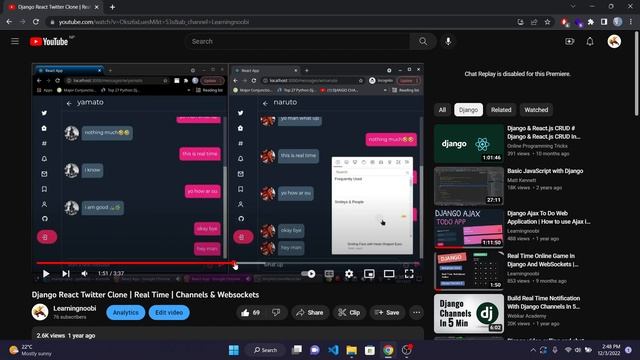Go to the YouTube home logo
Image resolution: width=640 pixels, height=360 pixels.
[49, 42]
